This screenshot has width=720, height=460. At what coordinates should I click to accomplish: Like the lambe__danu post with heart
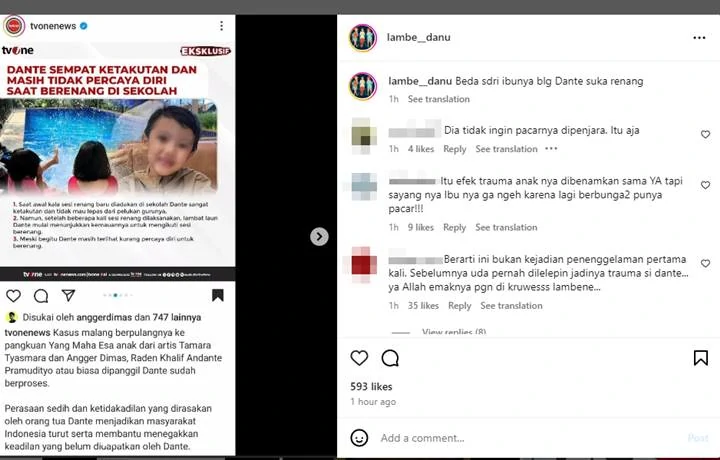(x=359, y=358)
